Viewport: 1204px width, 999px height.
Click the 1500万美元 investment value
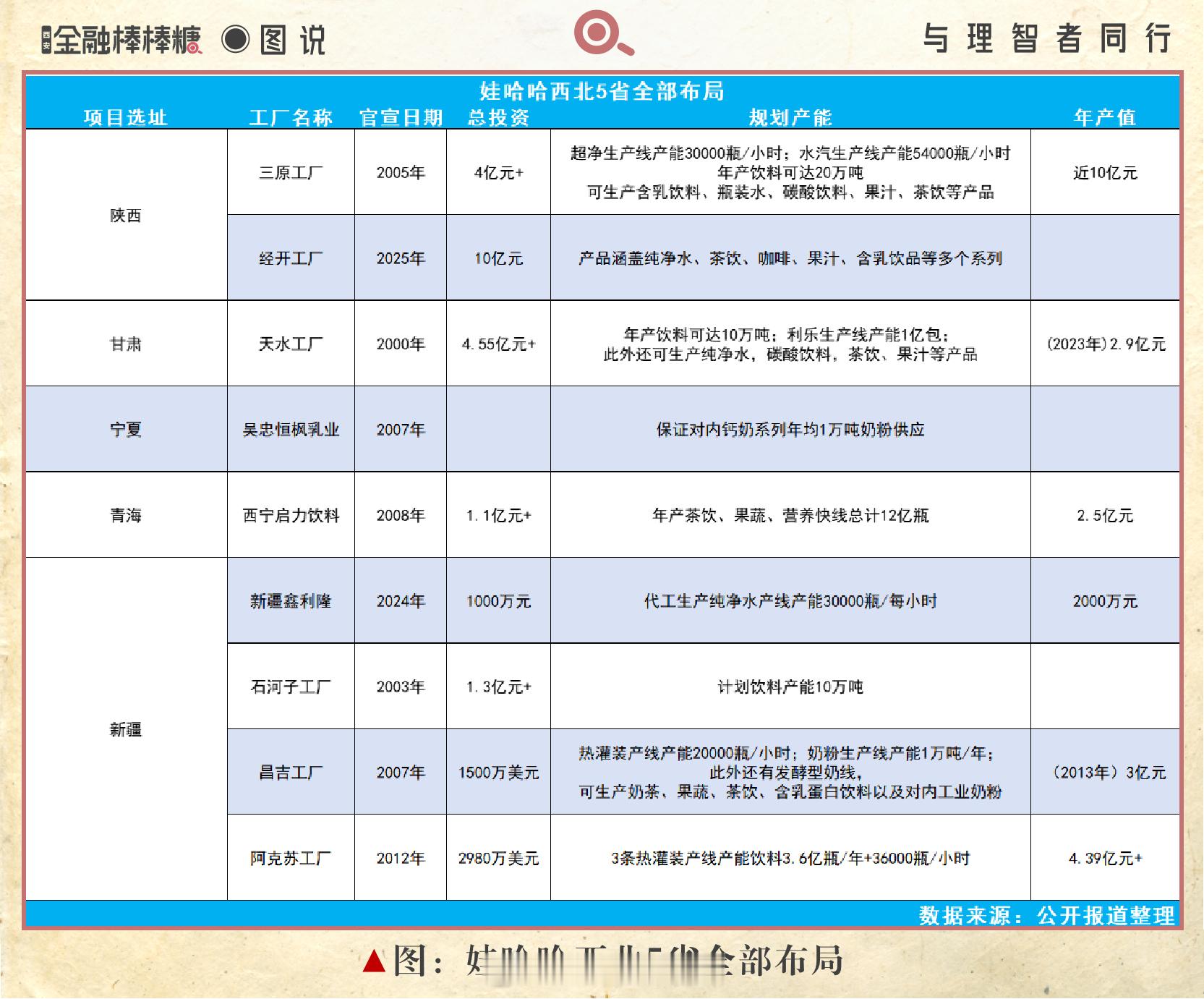point(498,773)
